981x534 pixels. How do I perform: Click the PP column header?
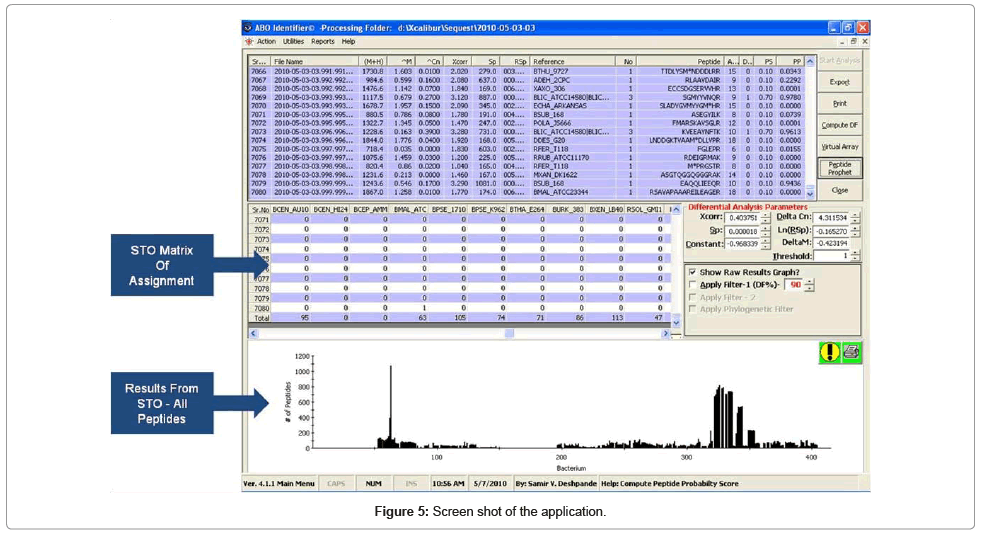(x=790, y=61)
